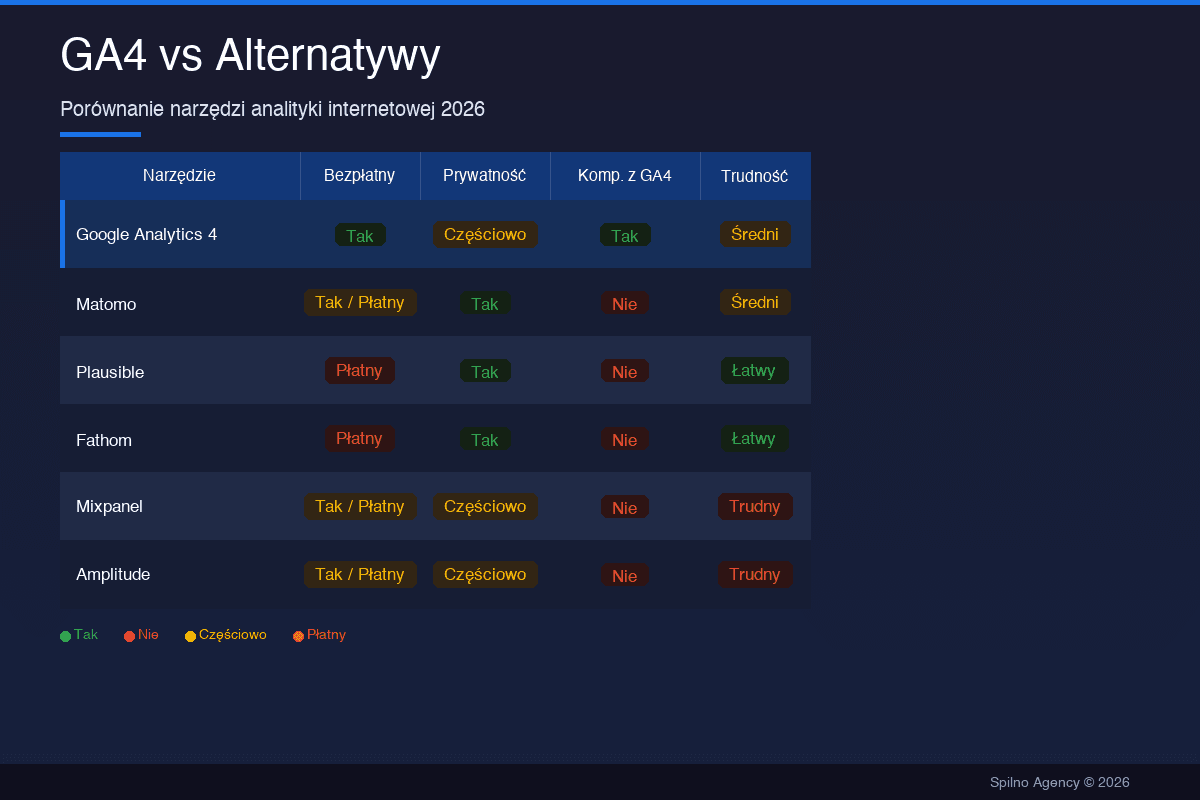Click the green Tak legend dot
The height and width of the screenshot is (800, 1200).
pos(65,636)
